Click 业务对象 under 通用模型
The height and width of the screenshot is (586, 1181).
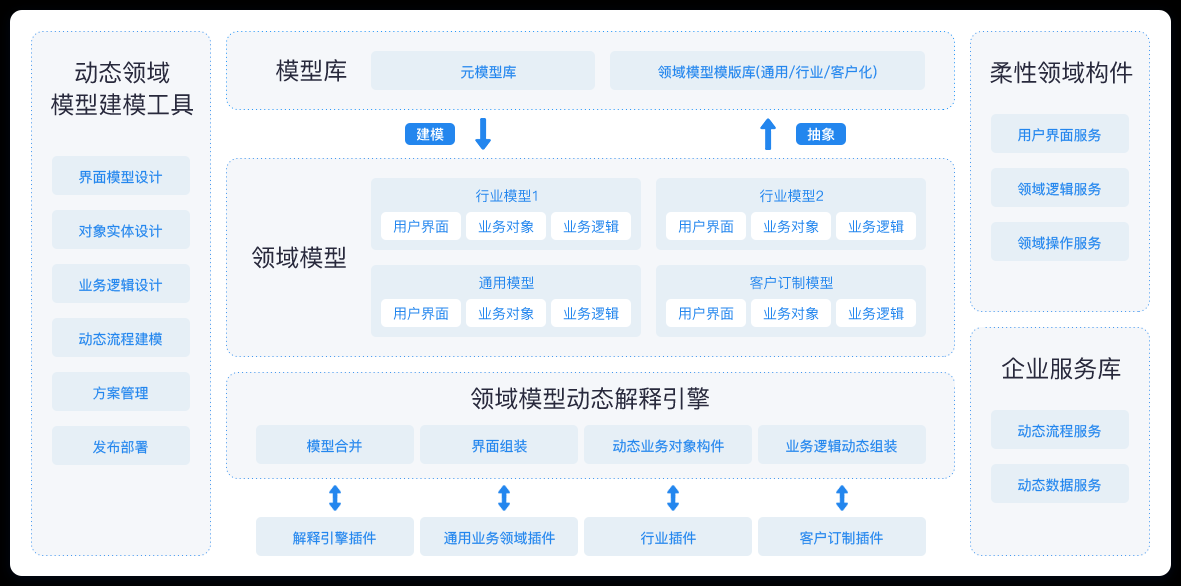coord(505,313)
